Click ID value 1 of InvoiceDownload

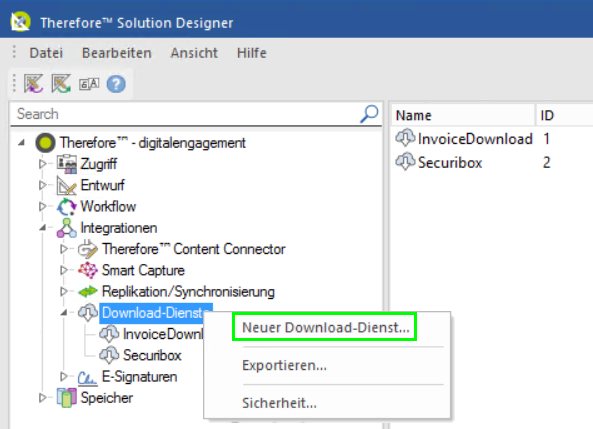click(x=546, y=139)
